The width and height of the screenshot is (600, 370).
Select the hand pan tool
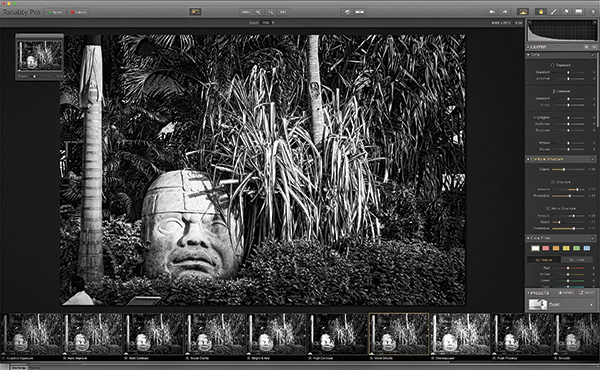point(541,12)
